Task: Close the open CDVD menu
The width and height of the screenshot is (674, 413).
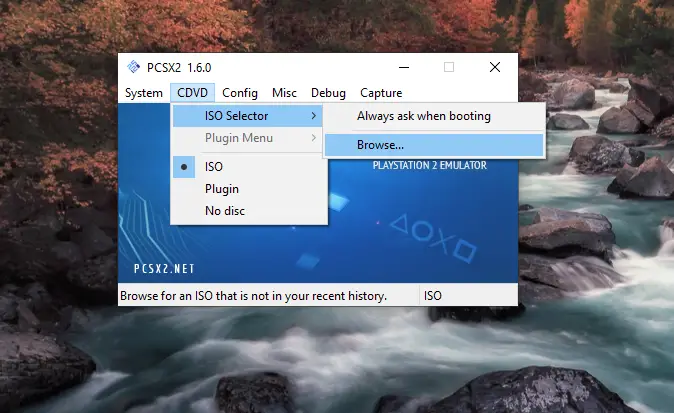Action: click(192, 93)
